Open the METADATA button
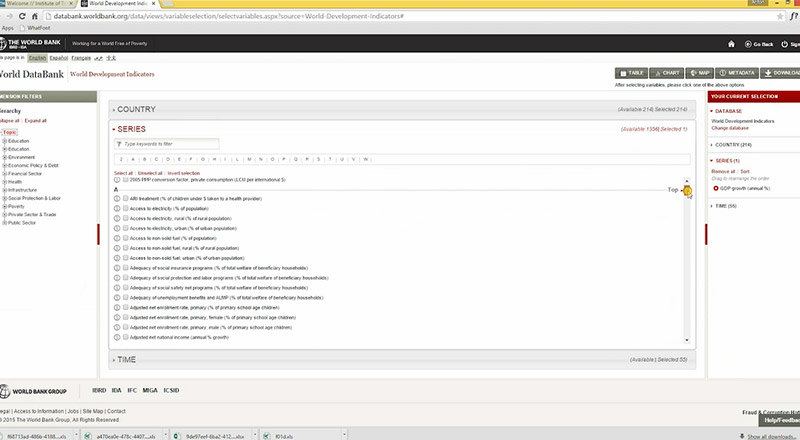Image resolution: width=800 pixels, height=440 pixels. 737,73
